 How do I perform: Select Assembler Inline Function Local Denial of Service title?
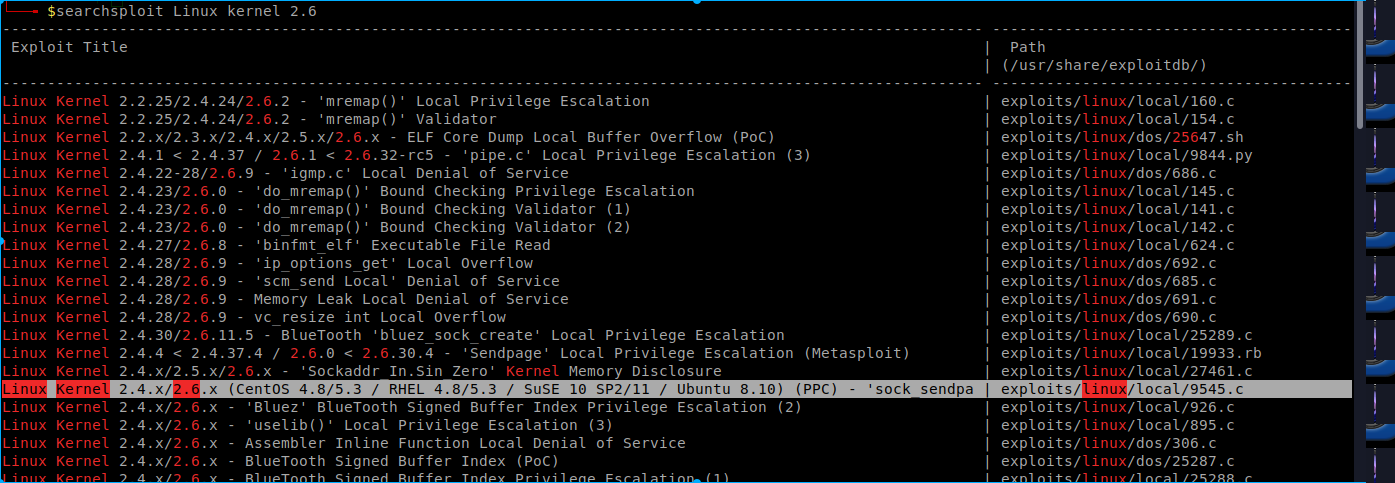344,443
